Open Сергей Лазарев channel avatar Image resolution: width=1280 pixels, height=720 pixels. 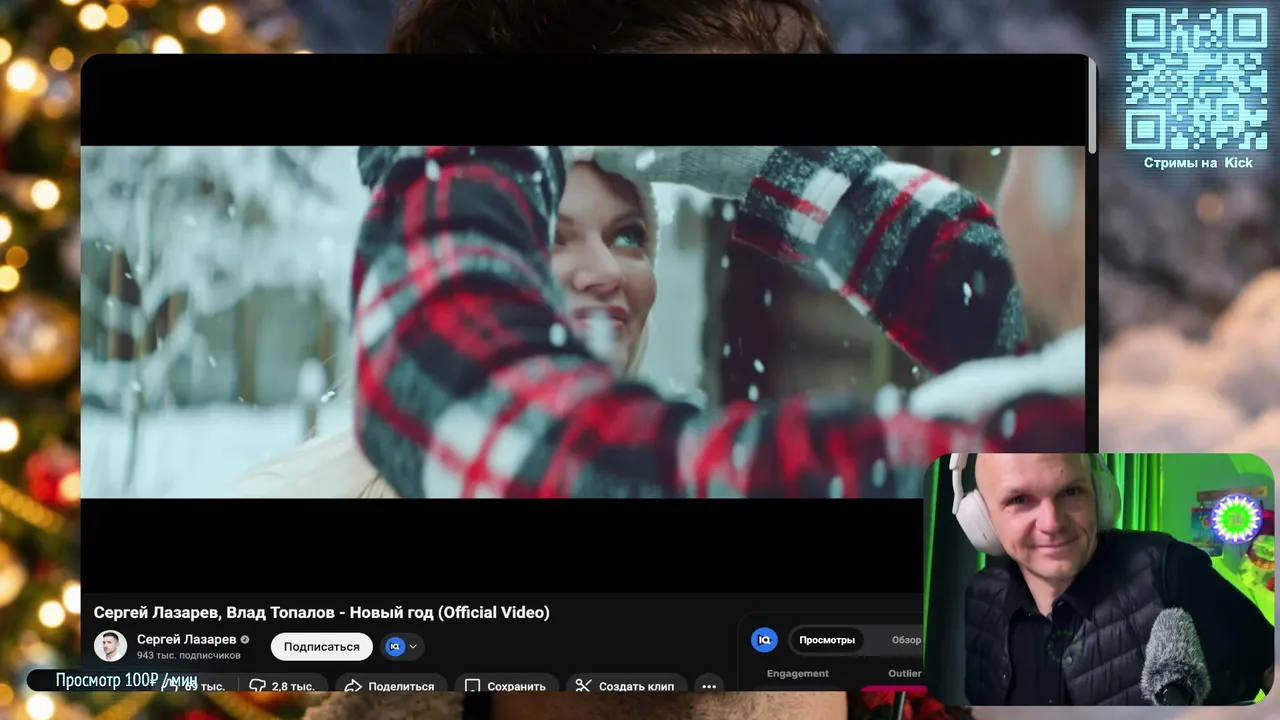pyautogui.click(x=110, y=646)
